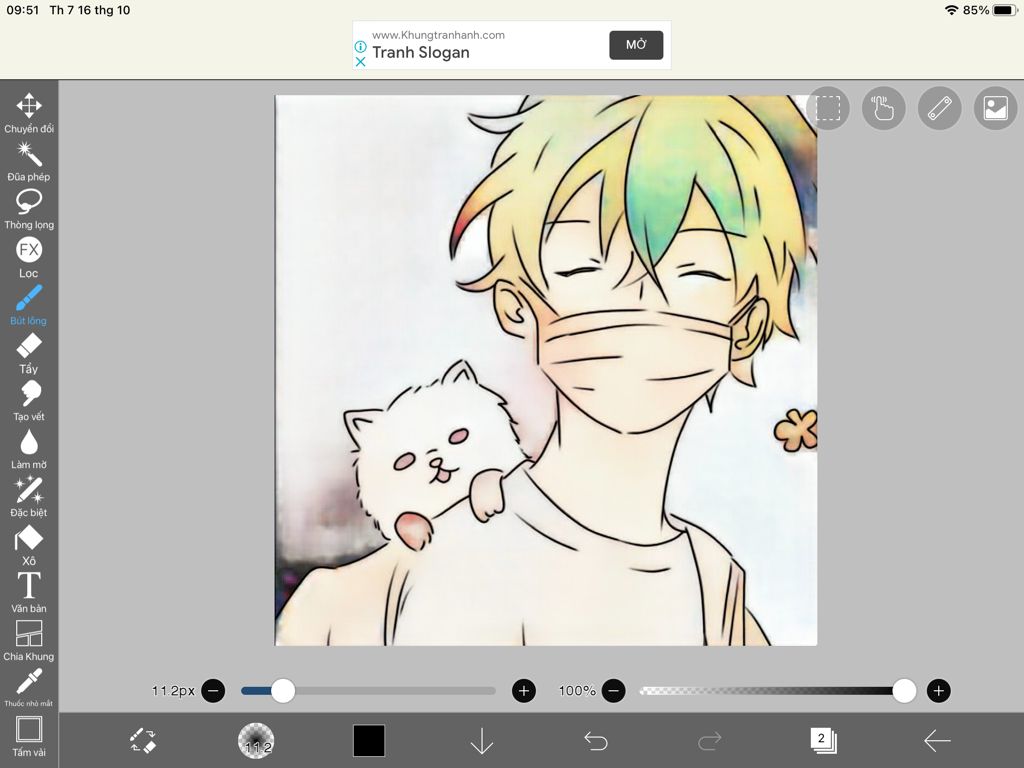The width and height of the screenshot is (1024, 768).
Task: Decrease brush thickness with minus button
Action: point(213,691)
